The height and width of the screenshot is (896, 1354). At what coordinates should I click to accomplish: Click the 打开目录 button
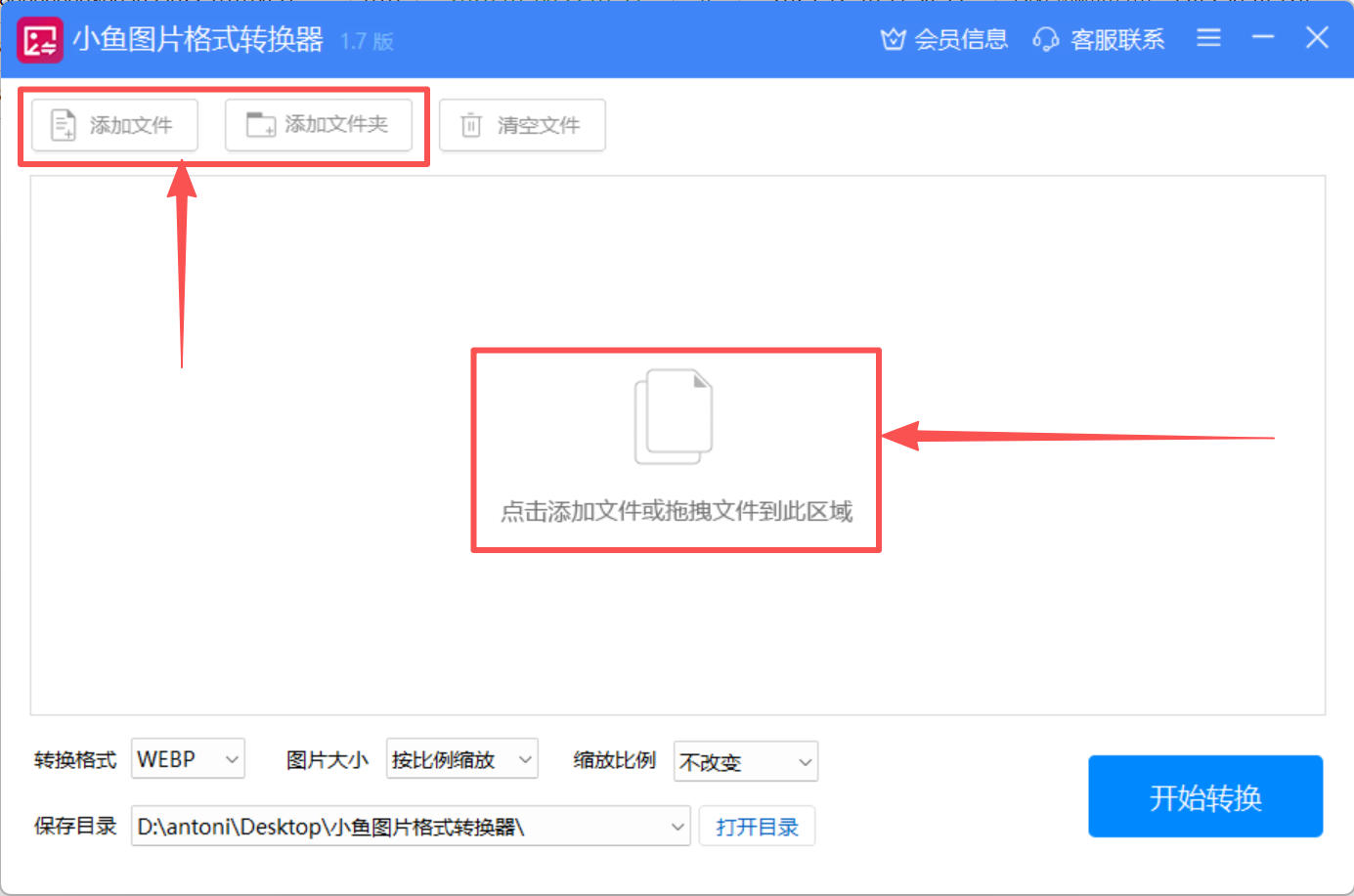(x=757, y=827)
